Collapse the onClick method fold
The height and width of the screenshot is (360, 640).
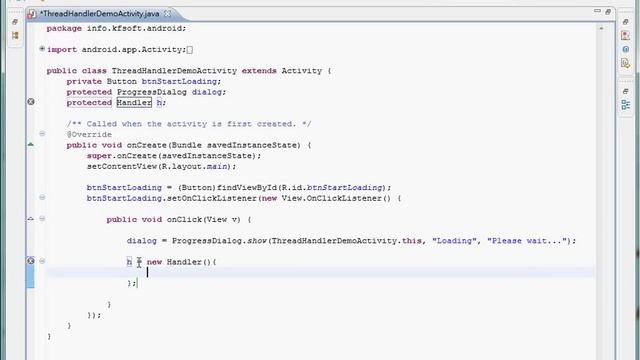tap(42, 218)
